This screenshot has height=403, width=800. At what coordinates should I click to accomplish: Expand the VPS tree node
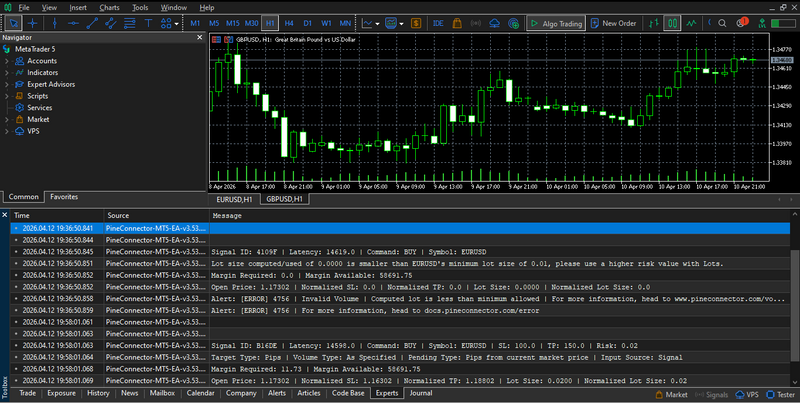(7, 131)
